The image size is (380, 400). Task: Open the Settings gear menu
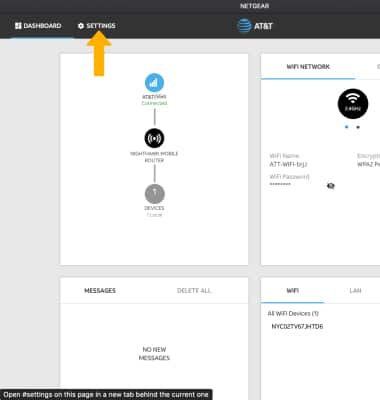81,26
